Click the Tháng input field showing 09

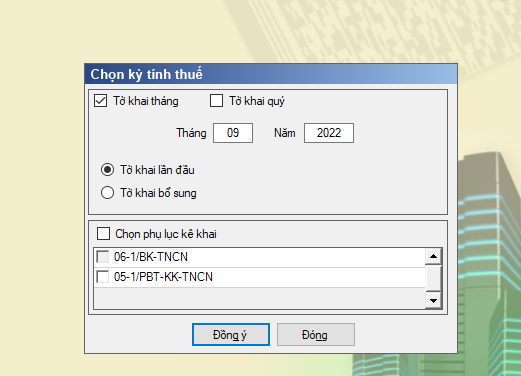click(x=233, y=133)
